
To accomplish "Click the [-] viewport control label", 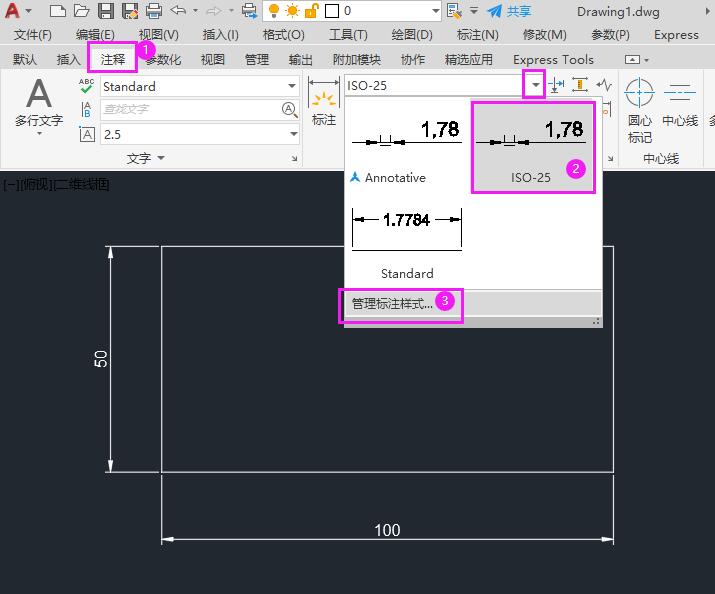I will point(10,185).
